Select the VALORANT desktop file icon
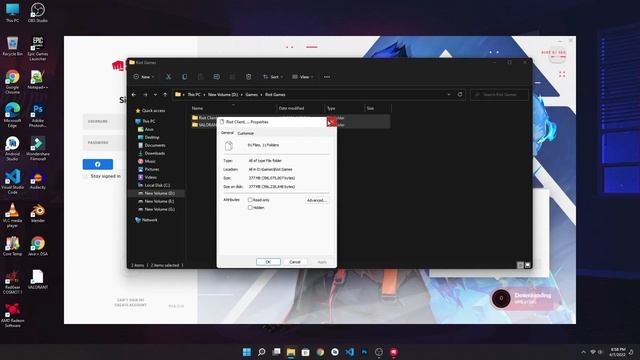 [38, 279]
